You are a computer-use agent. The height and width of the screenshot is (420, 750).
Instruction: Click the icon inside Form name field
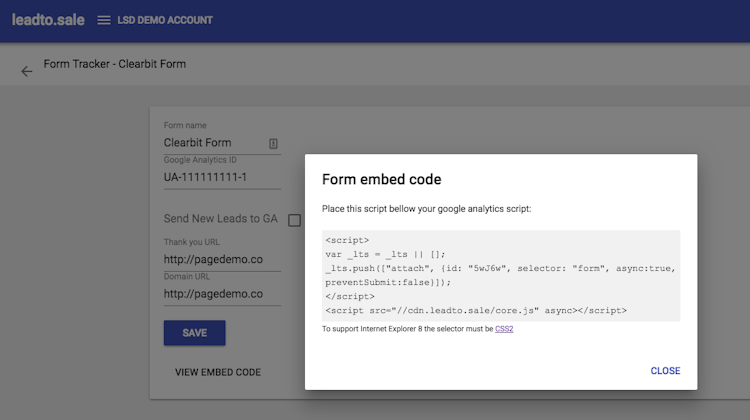(273, 143)
